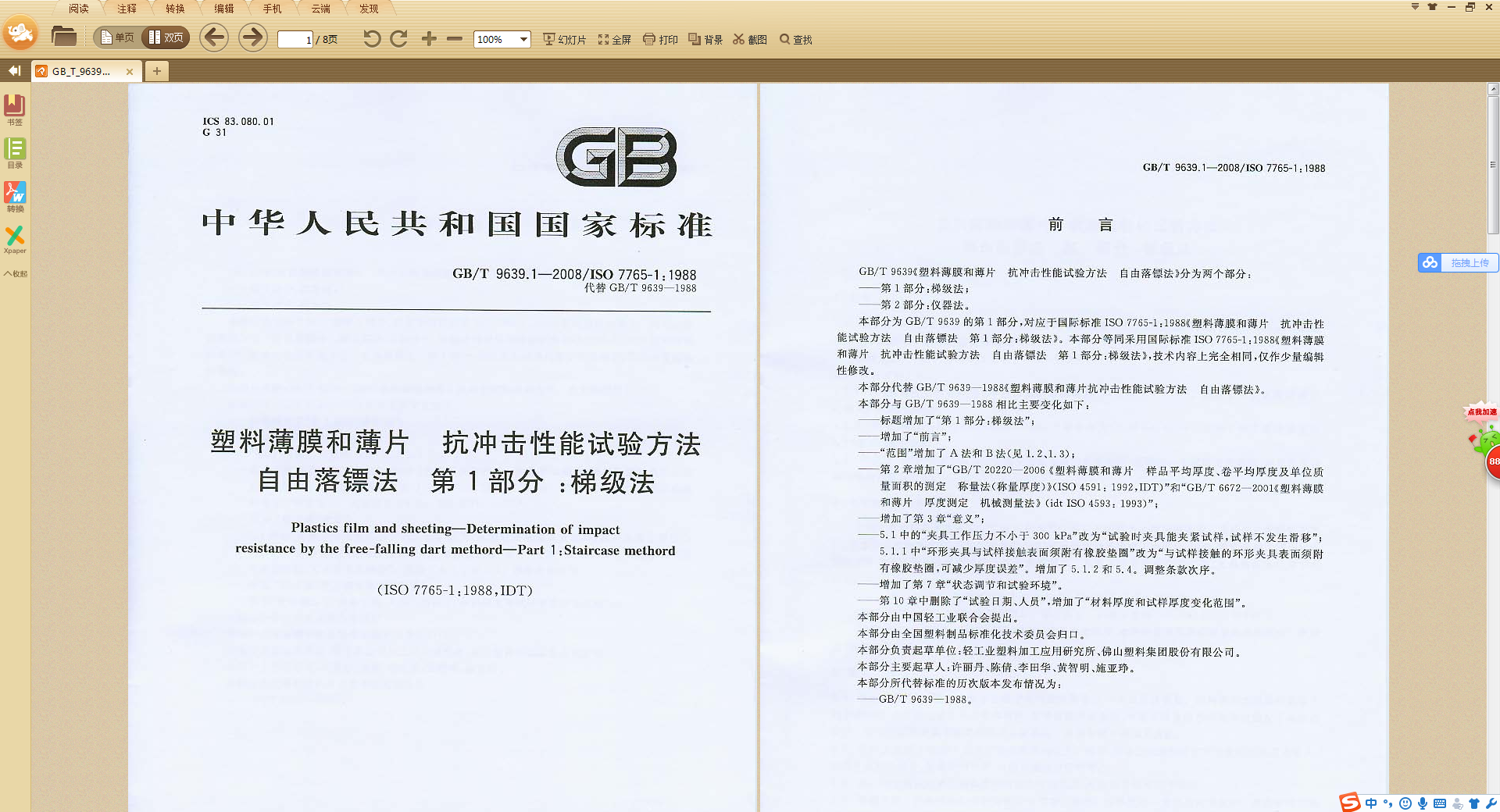Toggle the left sidebar collapse arrow

(x=14, y=71)
